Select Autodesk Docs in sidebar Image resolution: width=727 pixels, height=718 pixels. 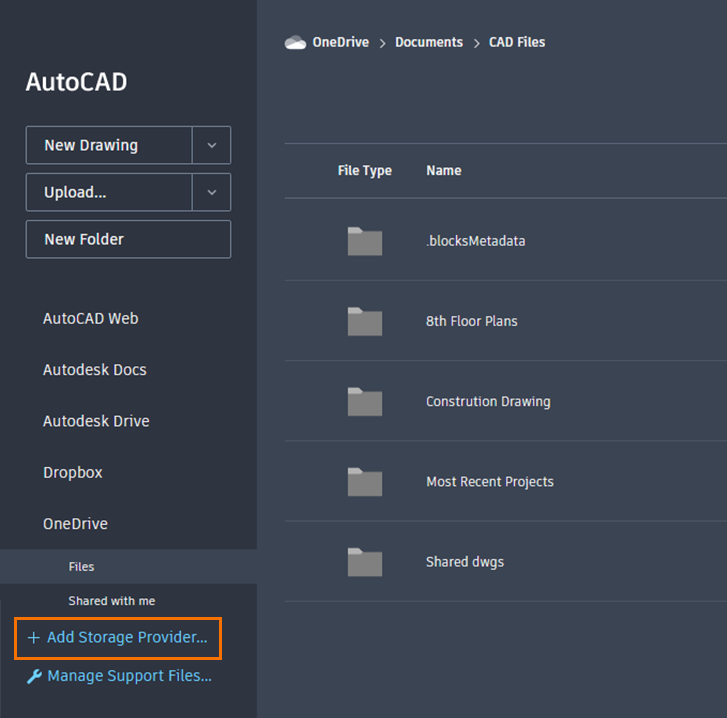pos(95,370)
